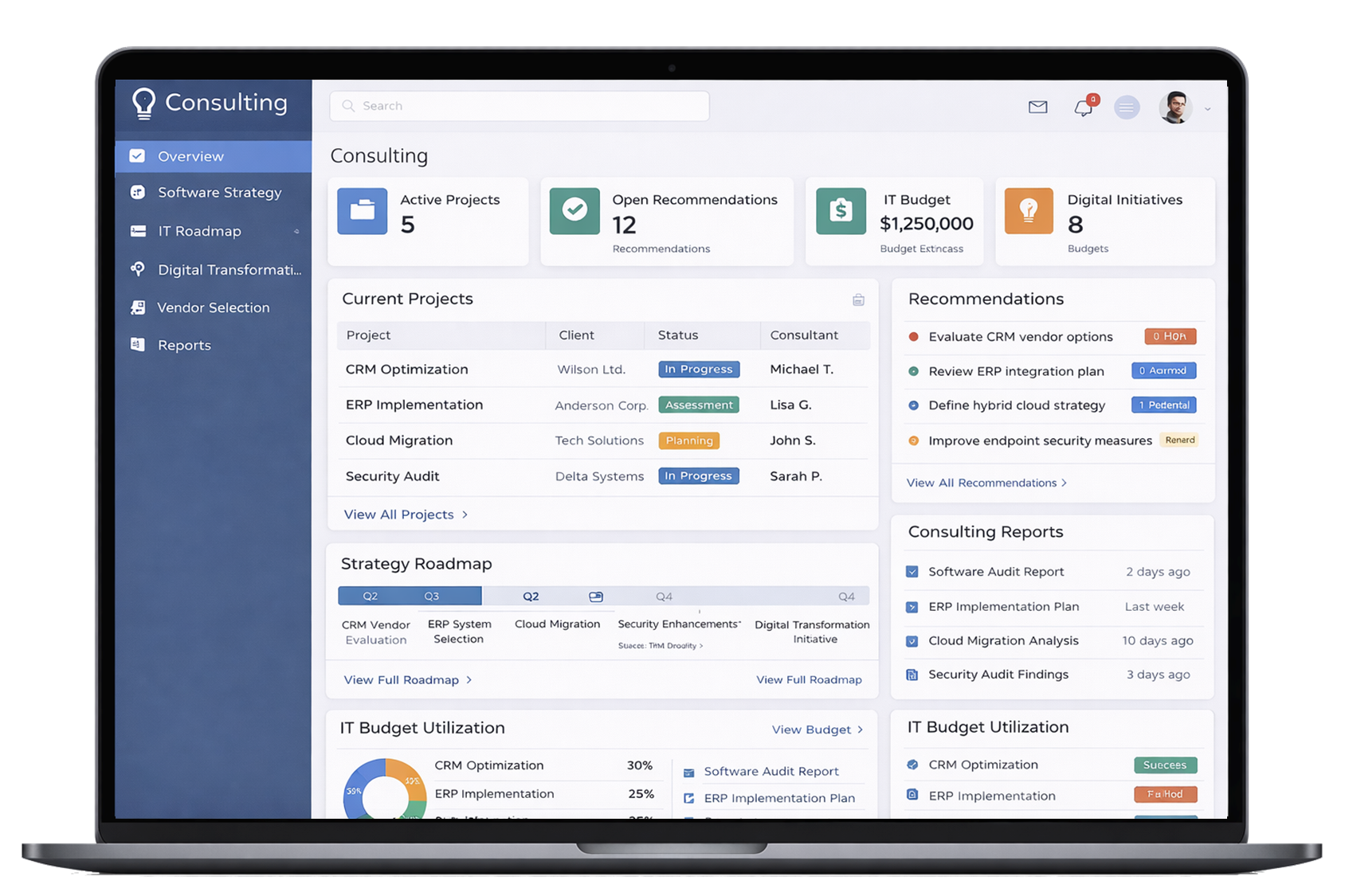Expand Security Enhancements source details chevron
The width and height of the screenshot is (1345, 896).
701,646
